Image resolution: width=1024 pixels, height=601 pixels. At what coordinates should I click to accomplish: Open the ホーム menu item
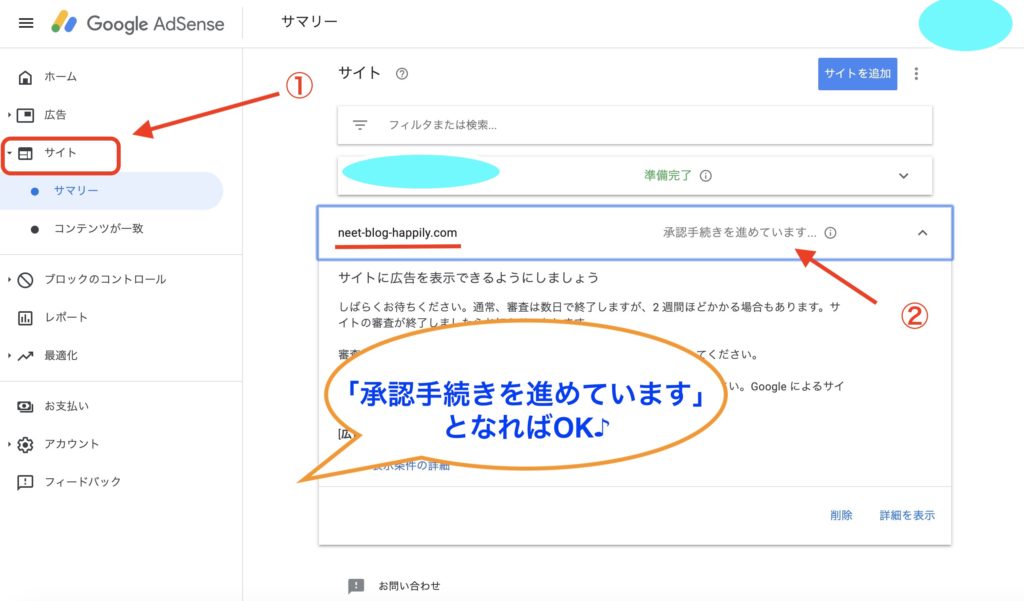click(61, 77)
